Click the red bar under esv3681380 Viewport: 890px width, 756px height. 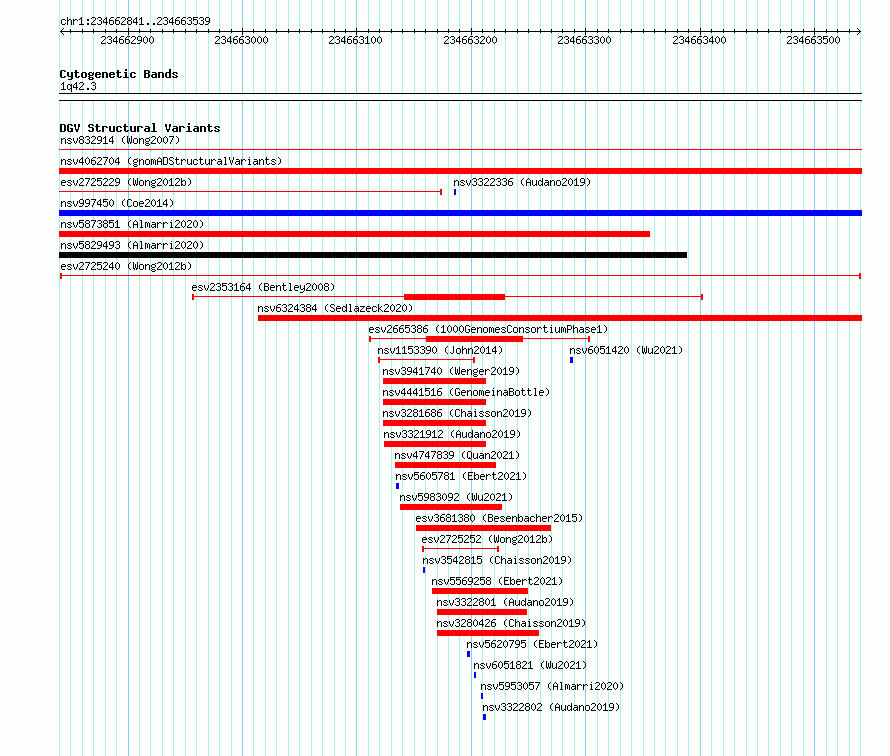[x=484, y=528]
